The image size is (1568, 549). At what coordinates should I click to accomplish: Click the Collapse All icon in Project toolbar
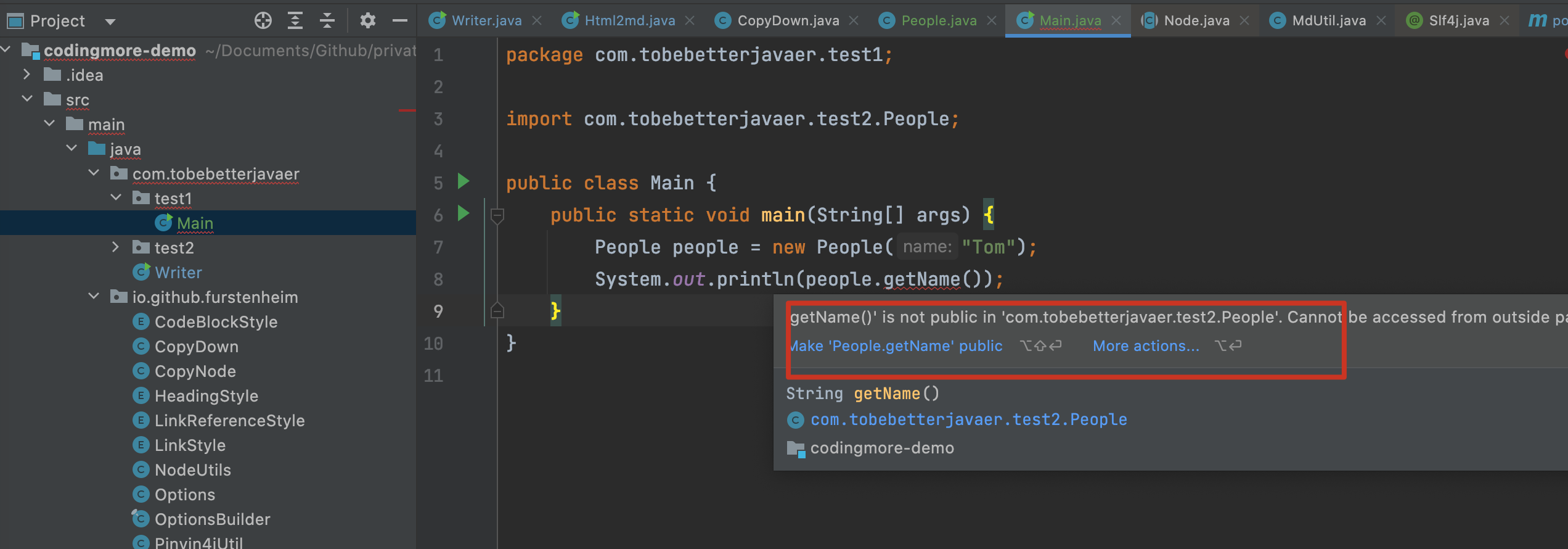pyautogui.click(x=327, y=21)
